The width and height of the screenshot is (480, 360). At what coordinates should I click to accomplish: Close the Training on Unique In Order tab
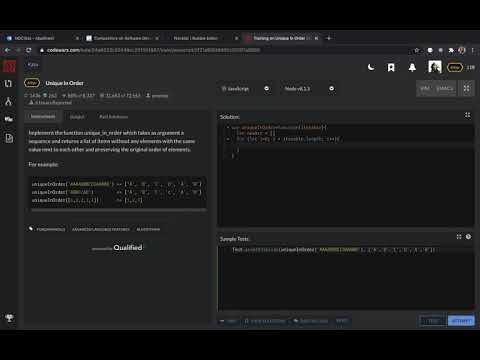(x=316, y=38)
